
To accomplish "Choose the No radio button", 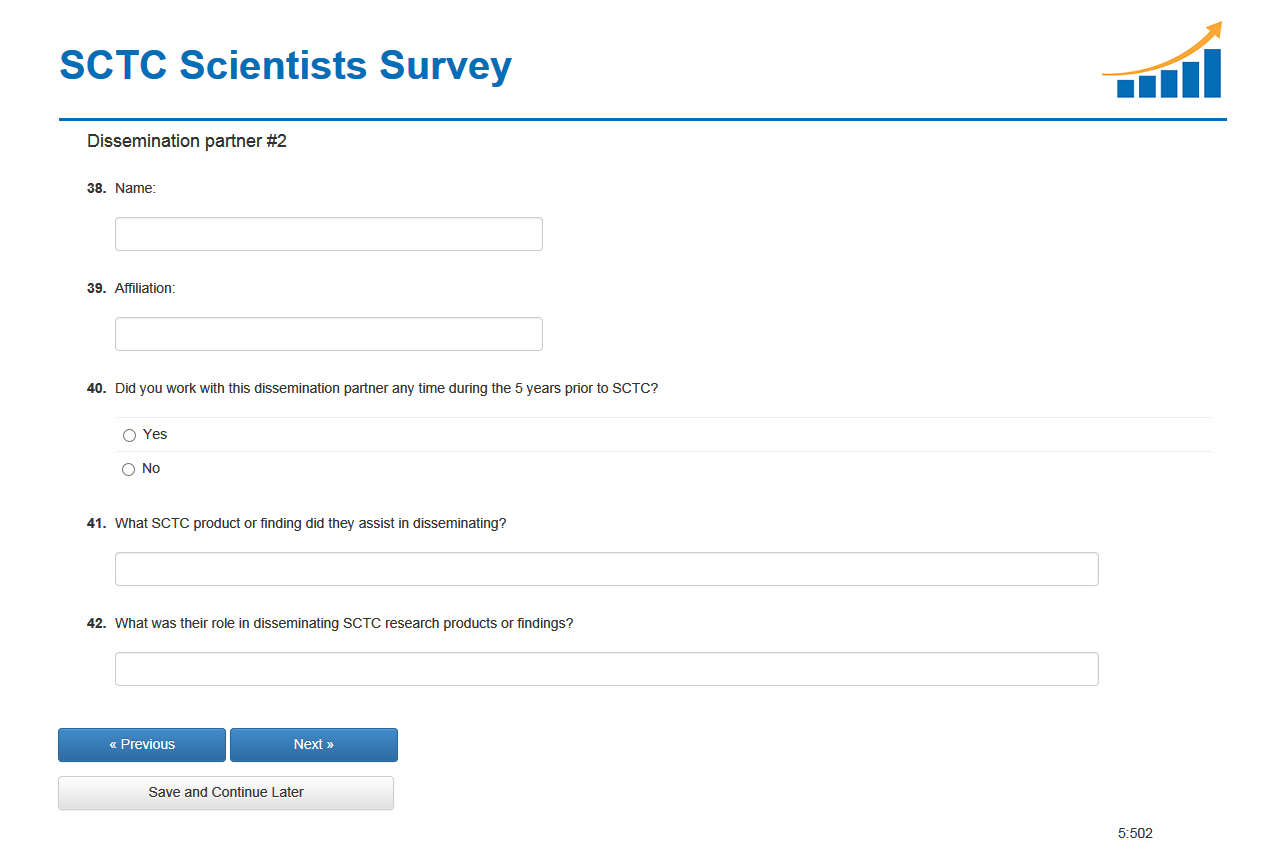I will 128,469.
